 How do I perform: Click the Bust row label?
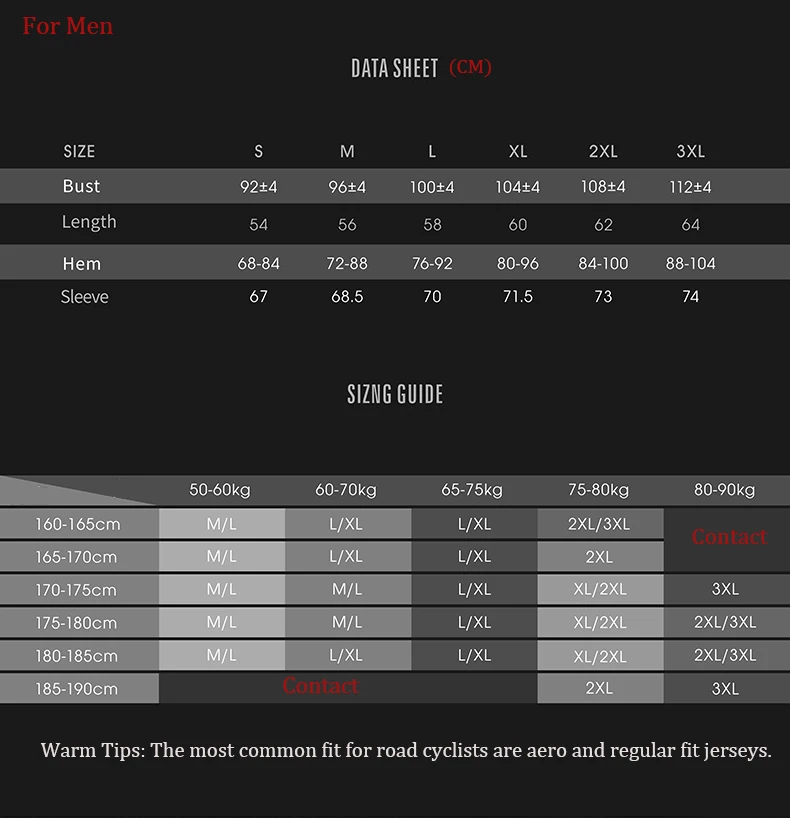click(x=81, y=186)
